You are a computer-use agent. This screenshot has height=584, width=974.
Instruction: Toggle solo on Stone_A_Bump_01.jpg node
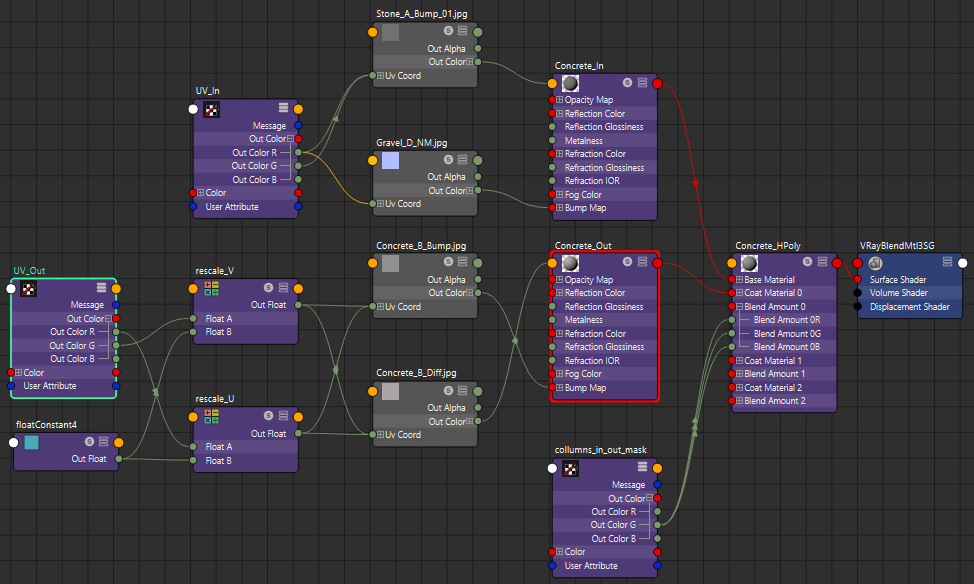coord(448,30)
